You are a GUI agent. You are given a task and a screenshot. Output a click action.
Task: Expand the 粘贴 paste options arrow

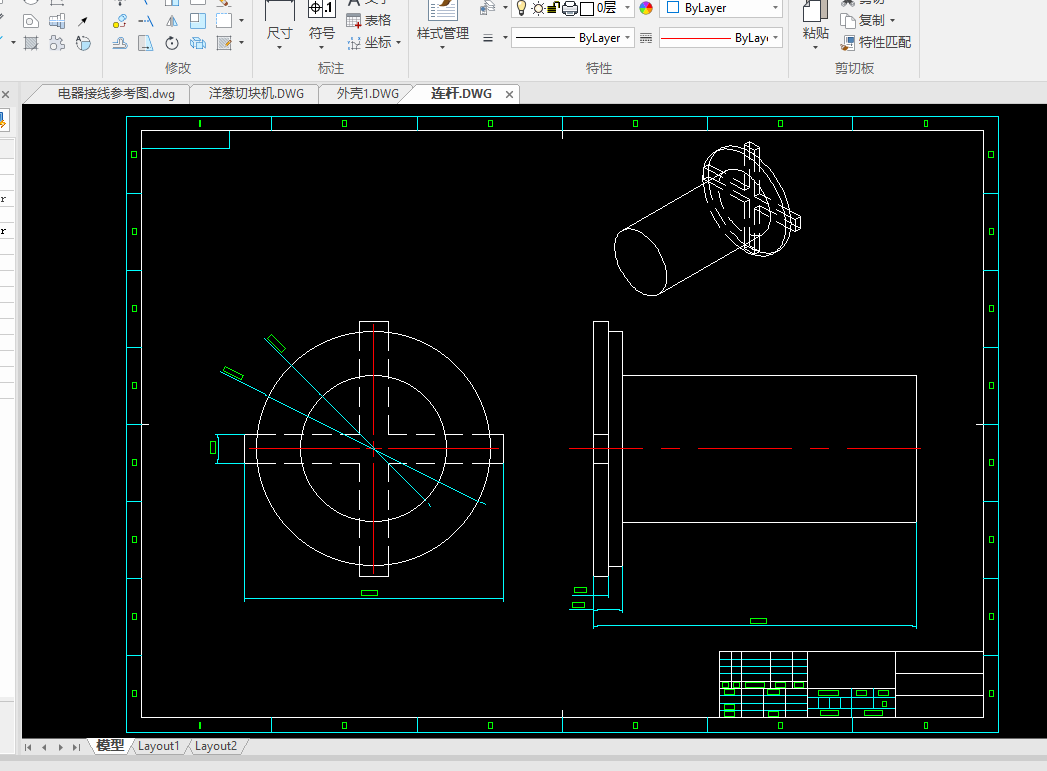click(x=815, y=47)
